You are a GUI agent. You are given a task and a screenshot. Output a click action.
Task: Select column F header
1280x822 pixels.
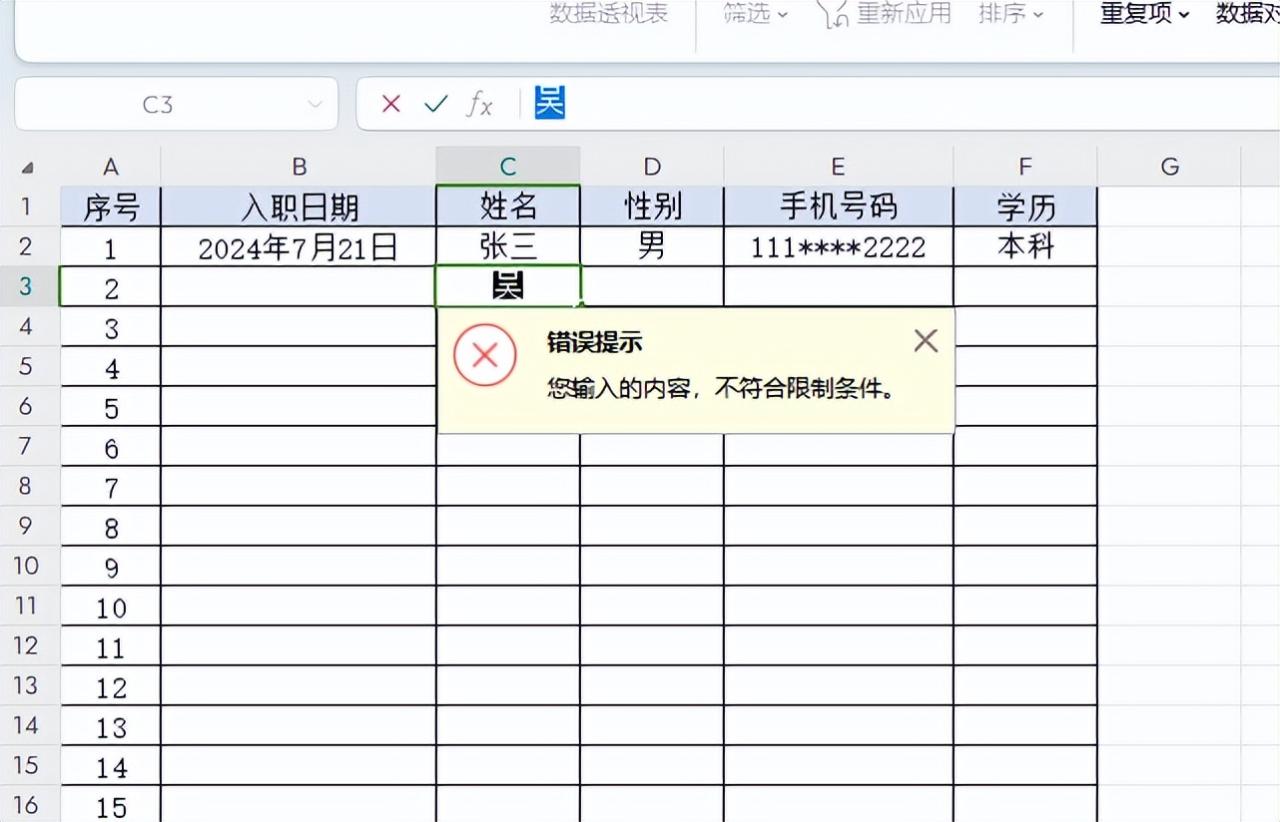1025,166
